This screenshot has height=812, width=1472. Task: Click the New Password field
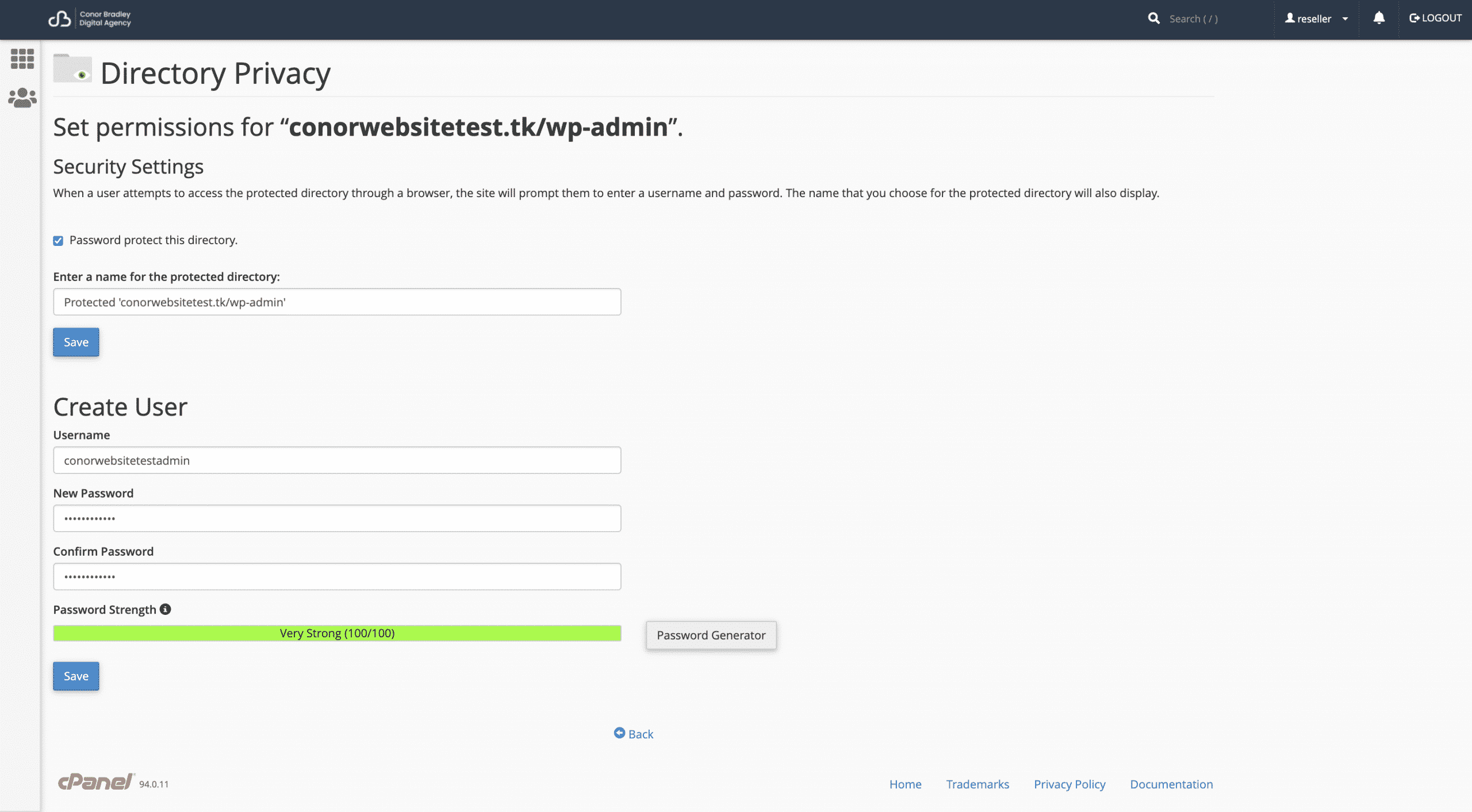337,518
